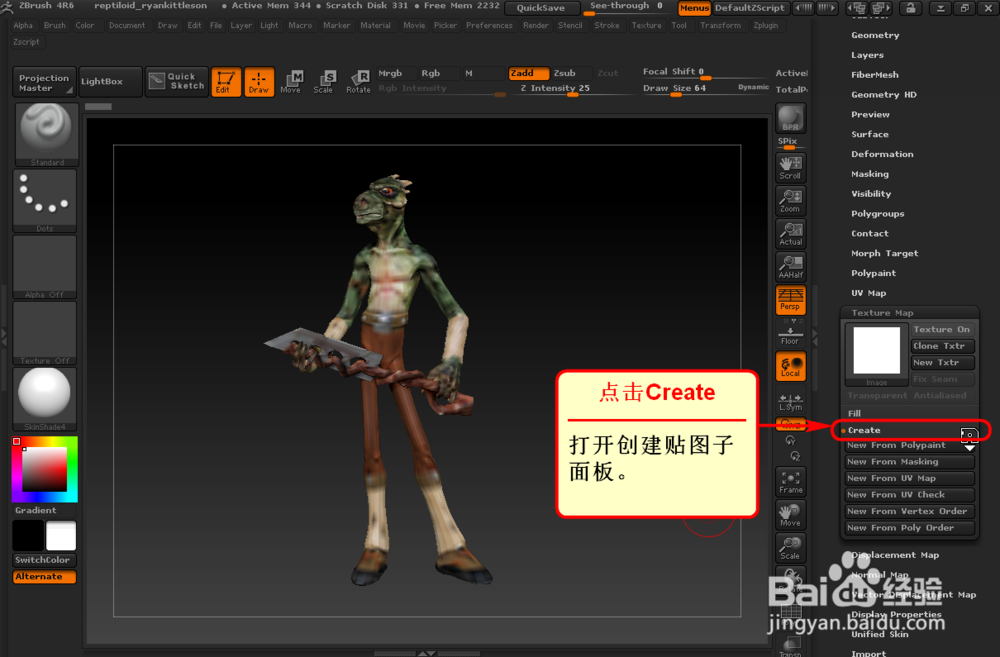
Task: Open LightBox
Action: 110,82
